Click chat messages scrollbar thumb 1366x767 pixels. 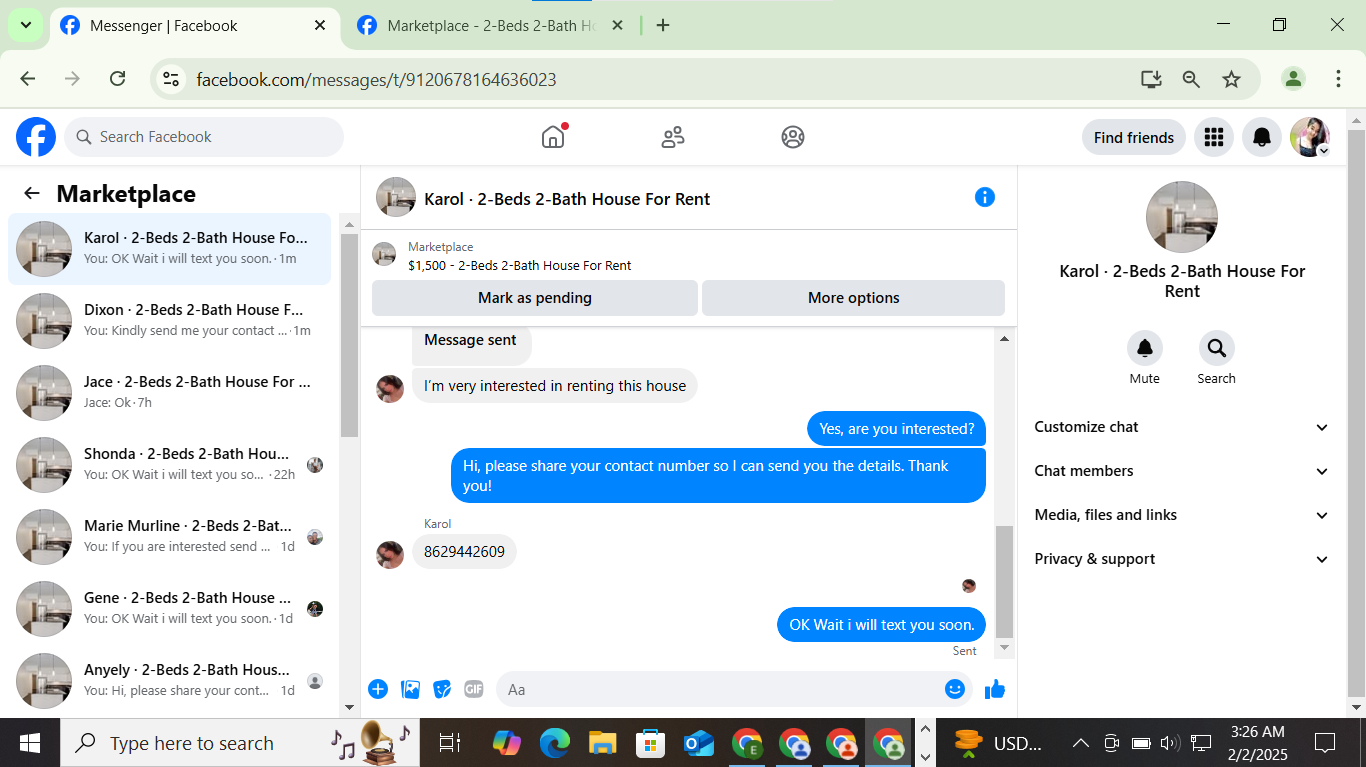[x=1004, y=582]
